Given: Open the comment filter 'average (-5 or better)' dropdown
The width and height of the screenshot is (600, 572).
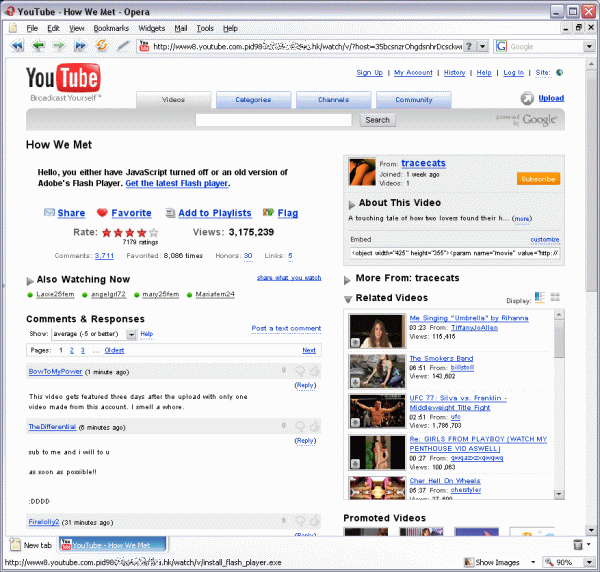Looking at the screenshot, I should (131, 334).
